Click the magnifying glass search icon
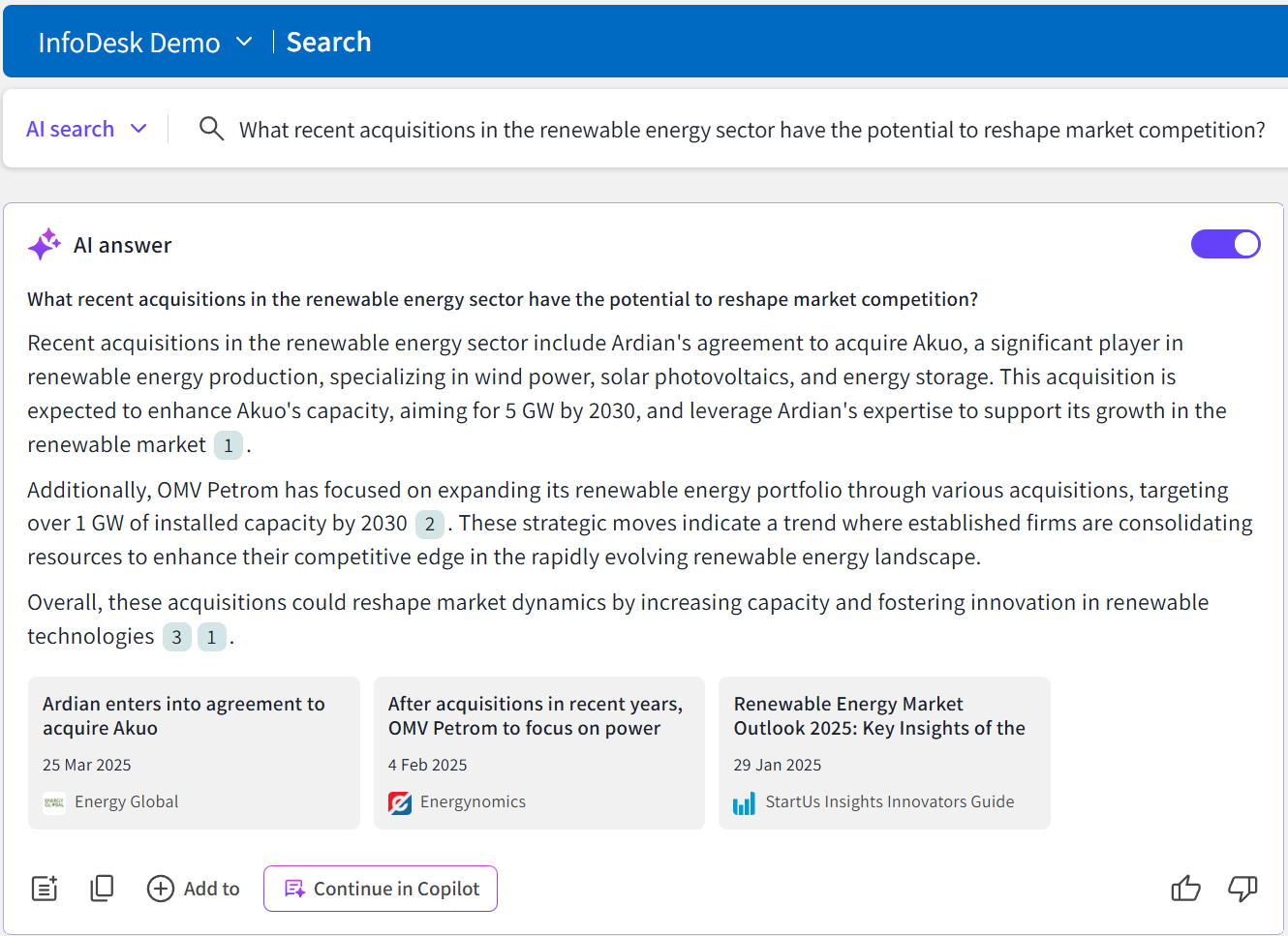 [x=211, y=129]
